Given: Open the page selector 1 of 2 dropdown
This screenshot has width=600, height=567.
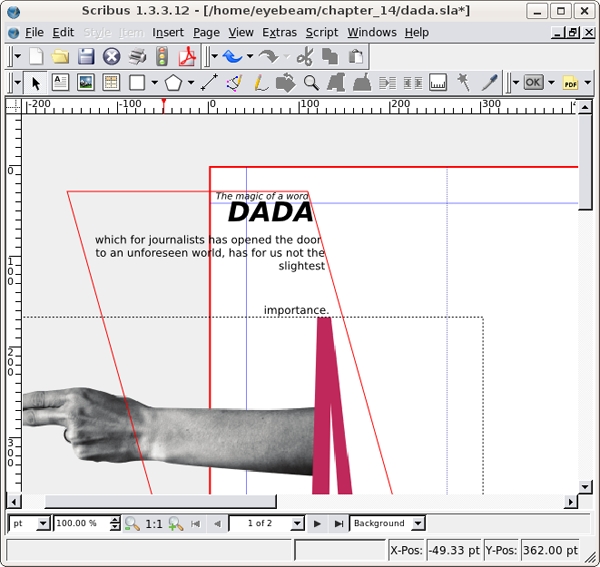Looking at the screenshot, I should [267, 523].
